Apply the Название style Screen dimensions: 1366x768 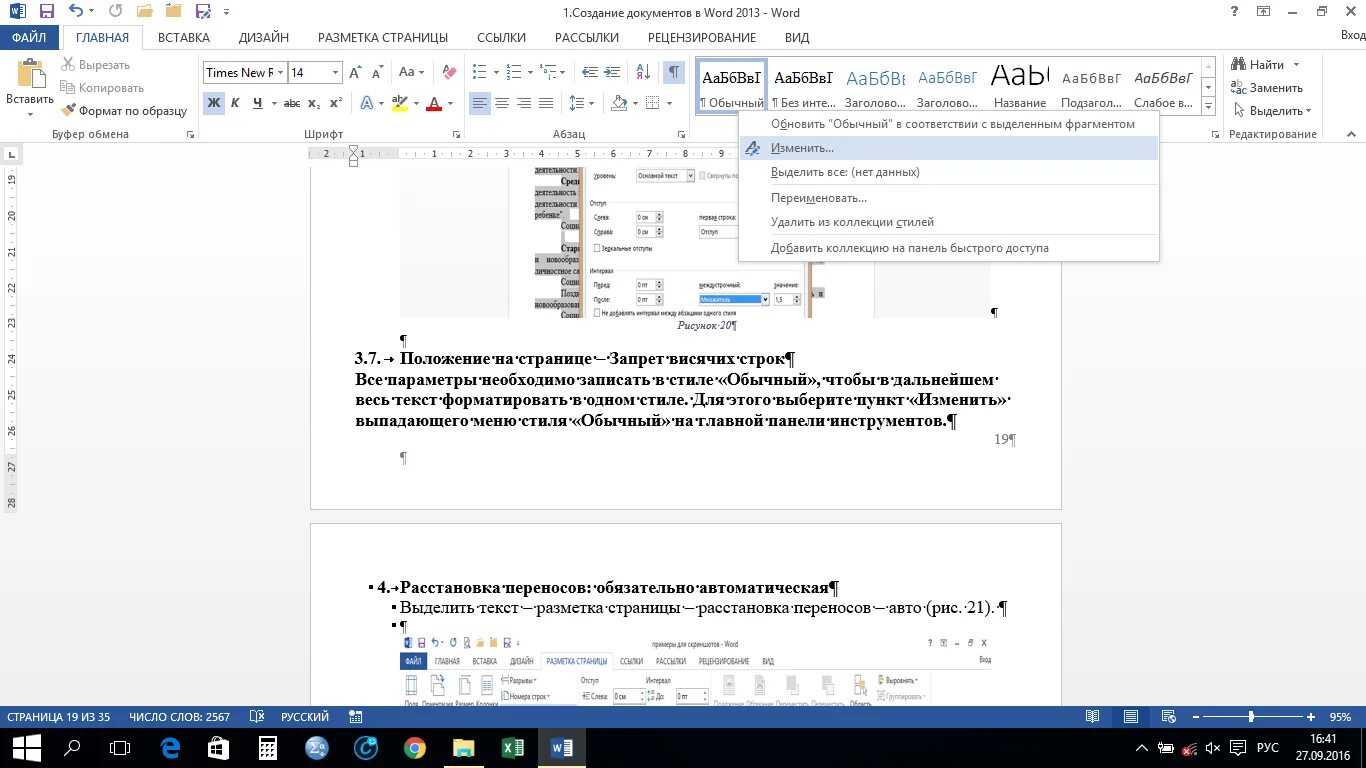tap(1020, 86)
